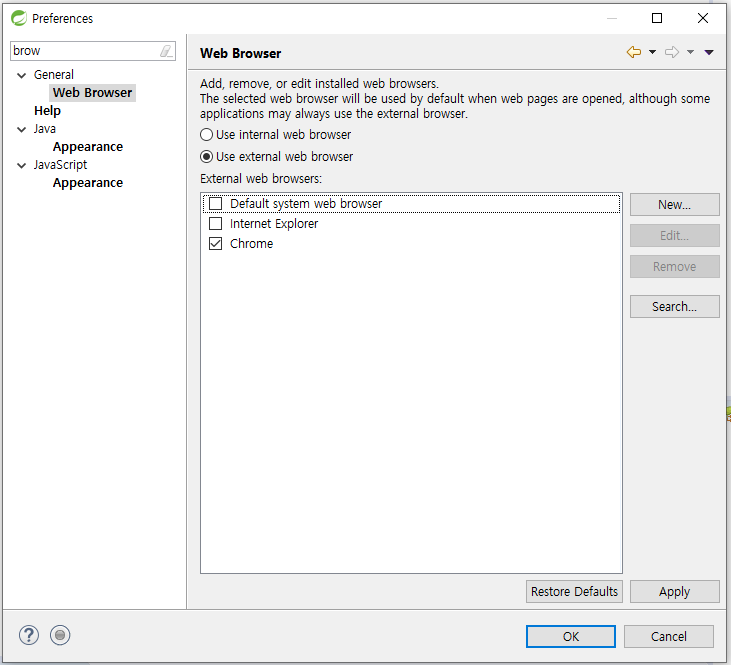Confirm with the OK button
The height and width of the screenshot is (665, 731).
[x=571, y=637]
